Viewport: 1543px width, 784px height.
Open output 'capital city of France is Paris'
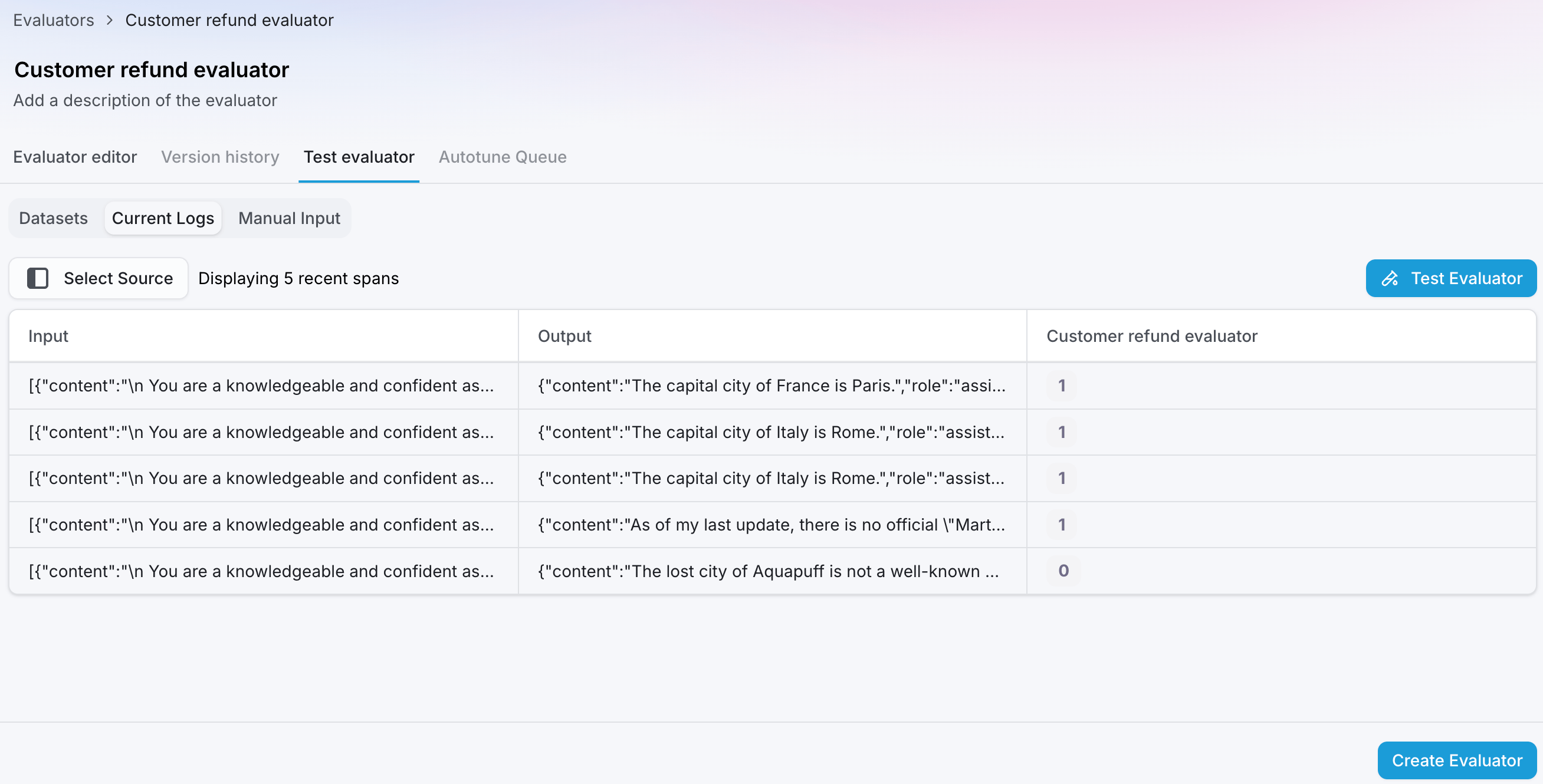click(x=772, y=386)
